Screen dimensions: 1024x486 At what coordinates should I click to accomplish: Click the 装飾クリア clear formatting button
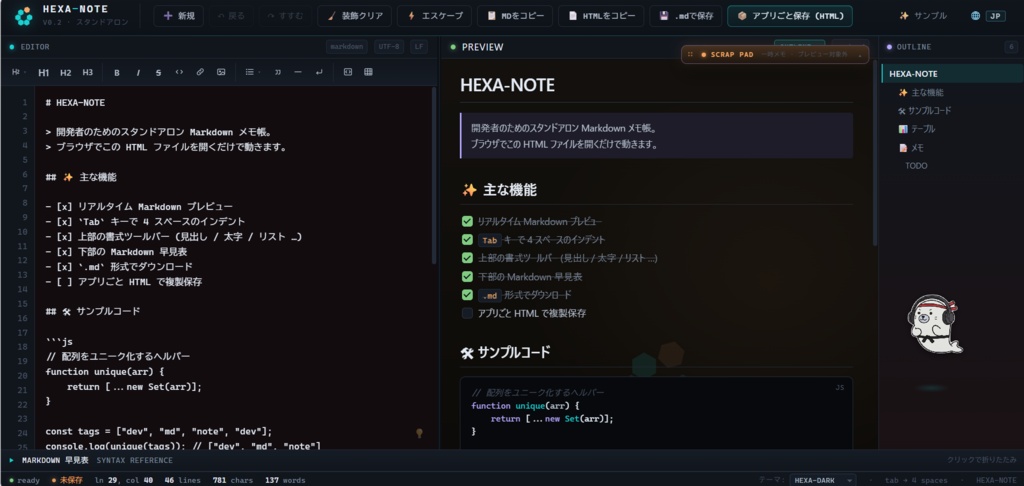point(355,16)
